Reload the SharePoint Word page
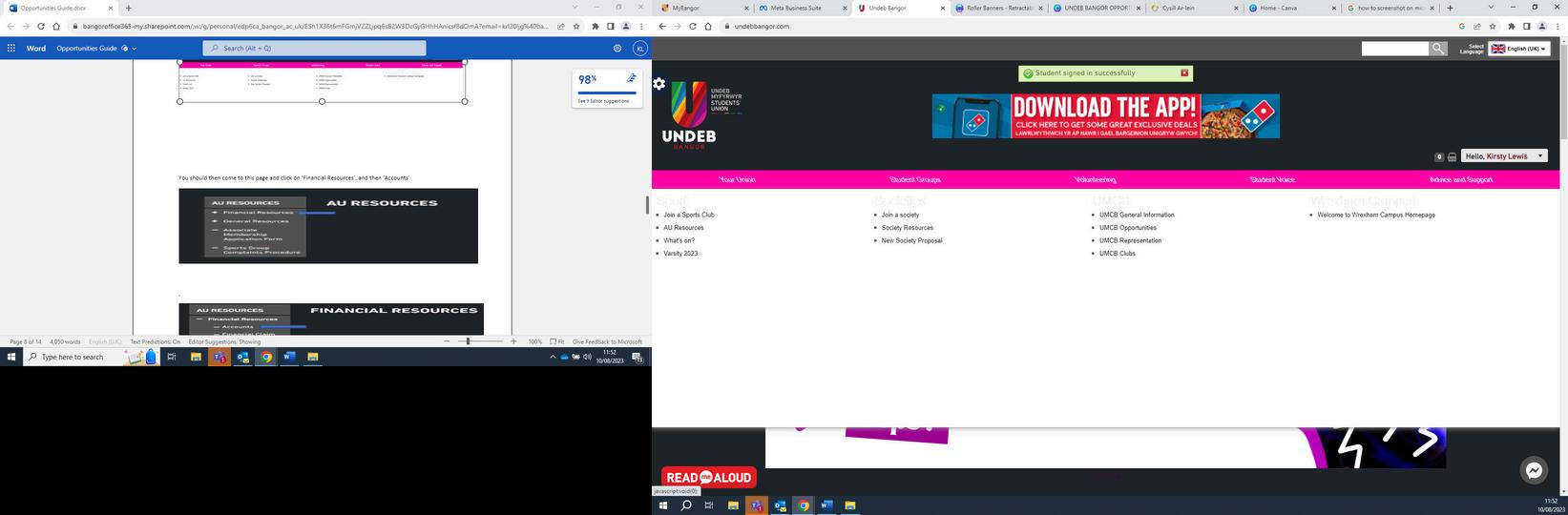Image resolution: width=1568 pixels, height=515 pixels. point(41,26)
